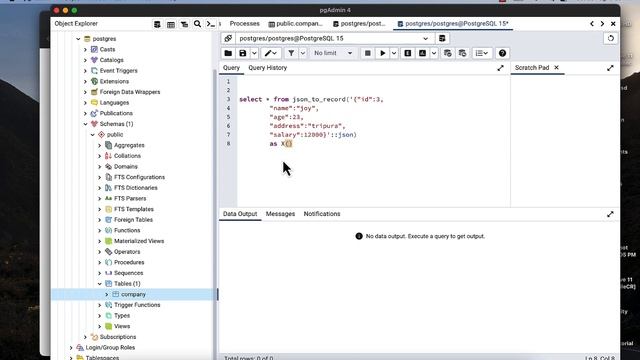Close the Scratch Pad tab
The width and height of the screenshot is (640, 360).
[556, 68]
